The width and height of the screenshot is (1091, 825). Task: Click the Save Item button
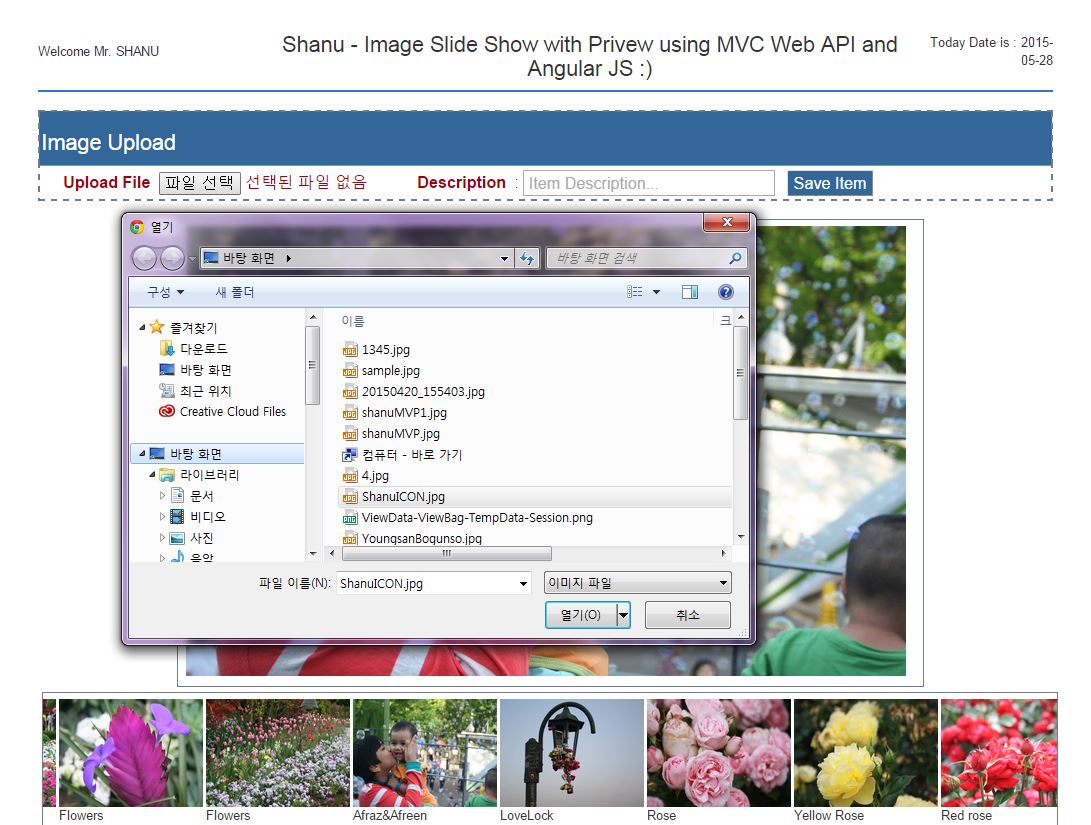pos(829,184)
